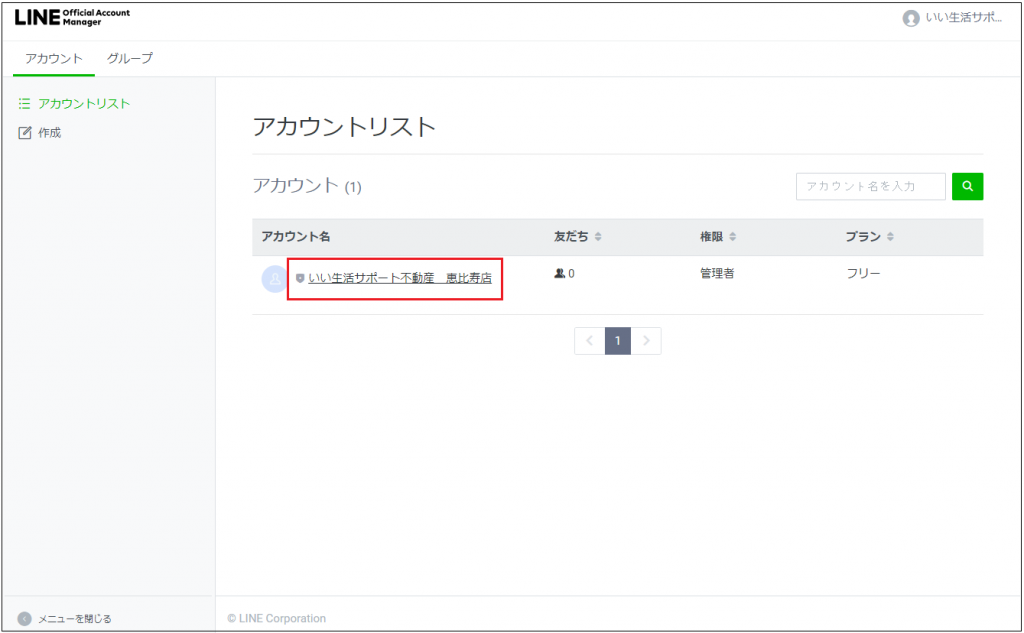Switch to the グループ tab
Screen dimensions: 1024x633
(130, 58)
